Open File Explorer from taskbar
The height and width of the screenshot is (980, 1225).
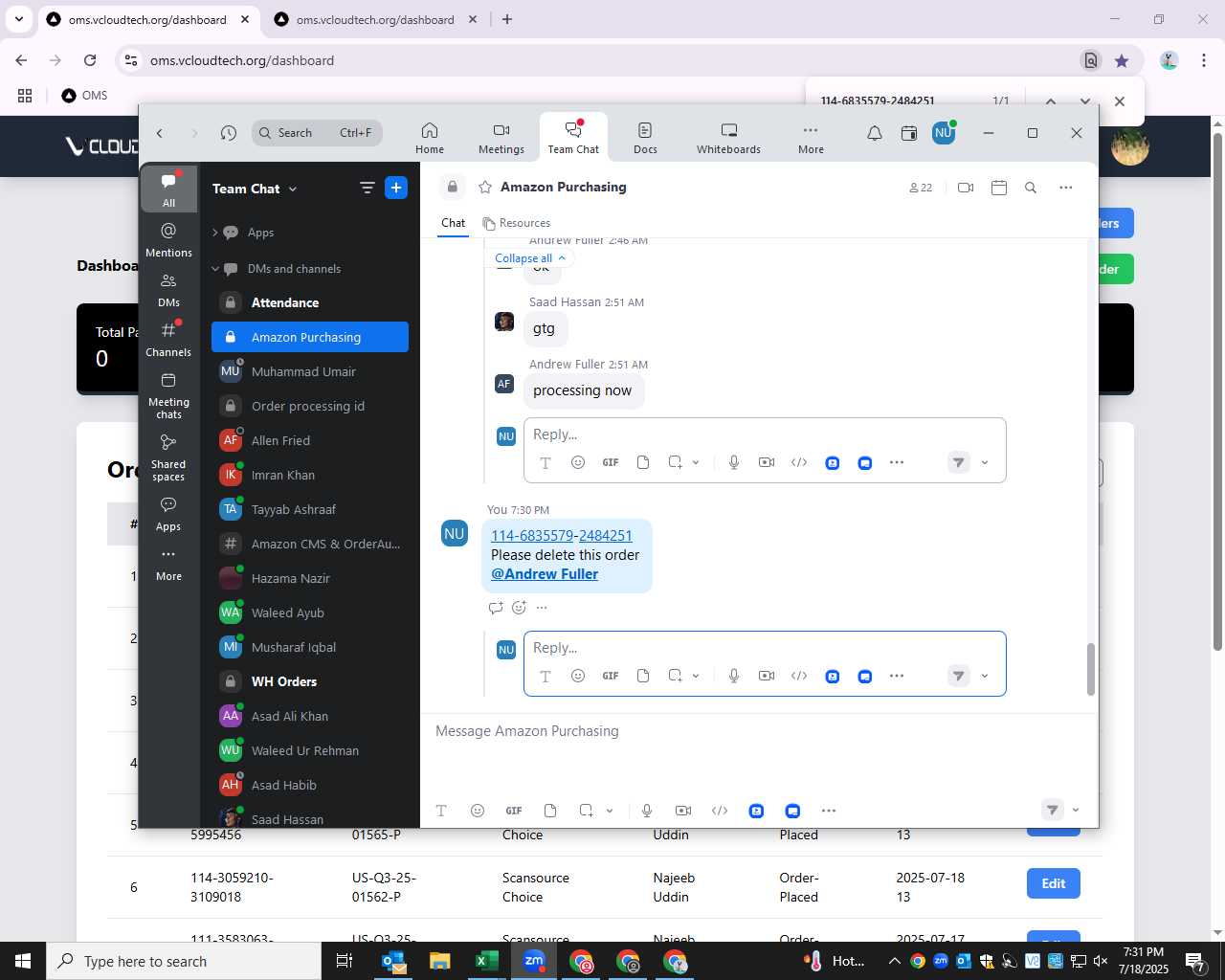439,961
